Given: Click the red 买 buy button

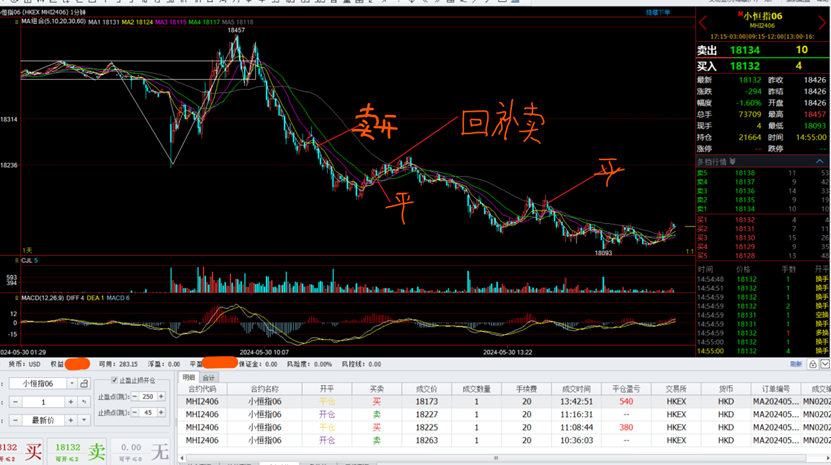Looking at the screenshot, I should (x=21, y=452).
